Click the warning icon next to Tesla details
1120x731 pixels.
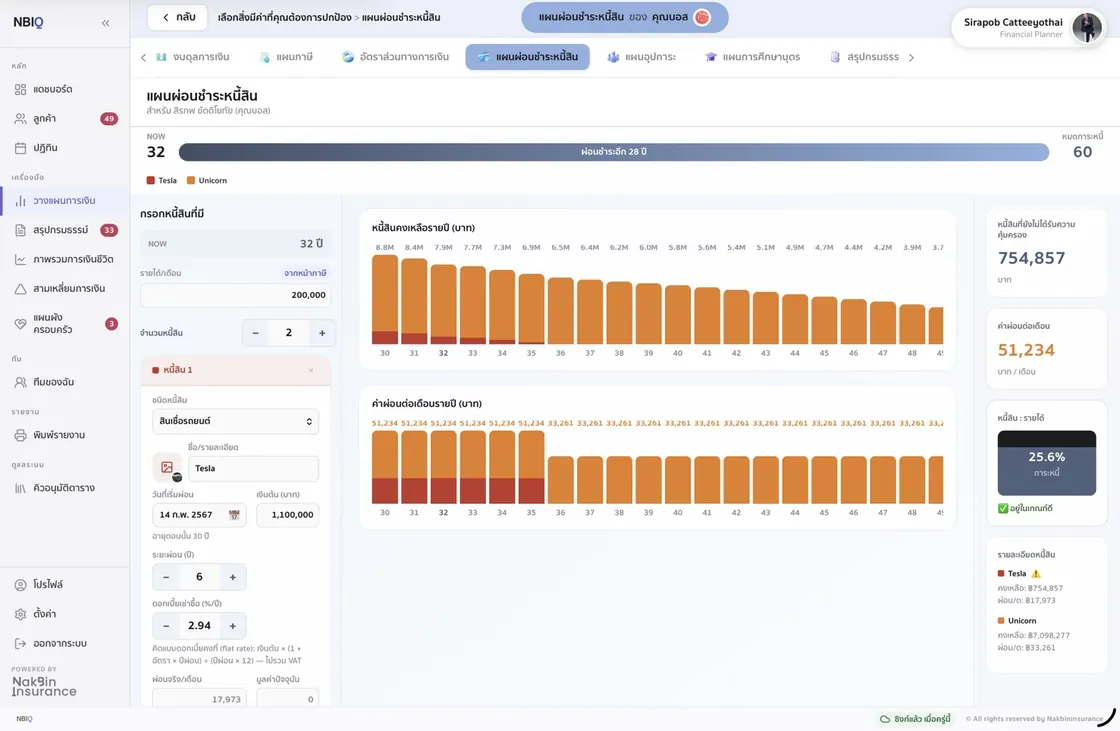[1036, 574]
